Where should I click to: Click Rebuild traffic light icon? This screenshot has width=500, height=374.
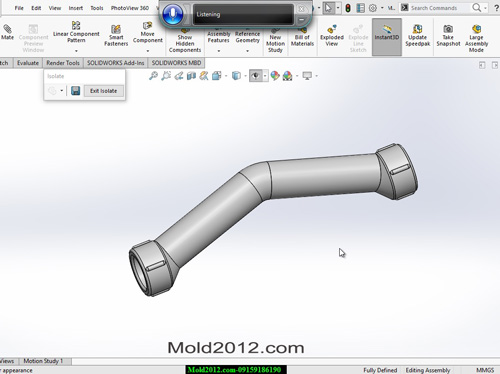coord(348,8)
